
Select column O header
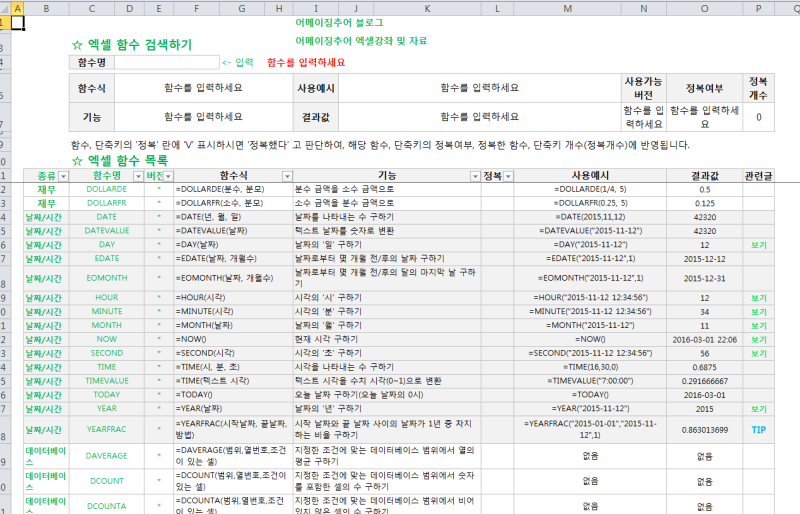[704, 8]
